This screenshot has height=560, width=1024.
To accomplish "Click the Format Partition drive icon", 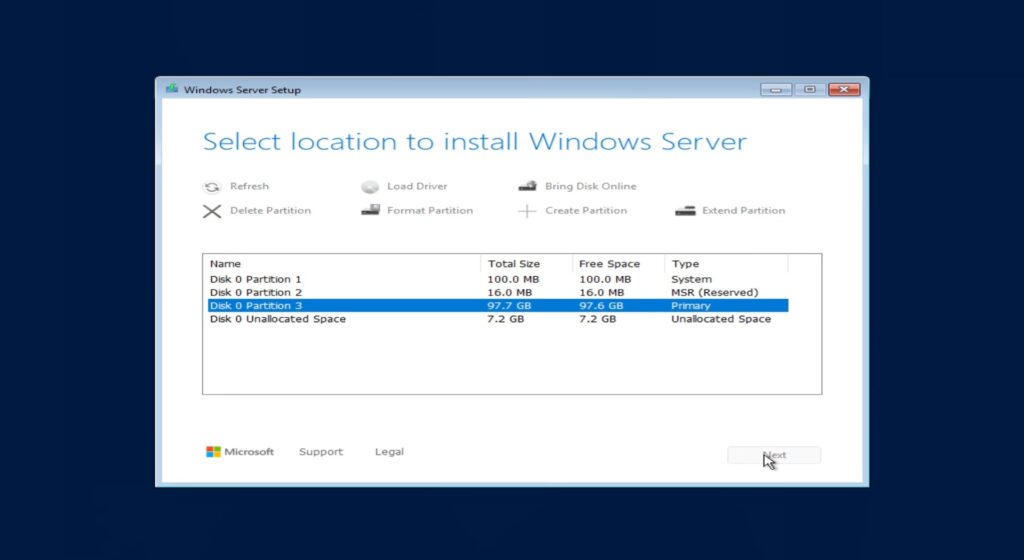I will tap(370, 210).
